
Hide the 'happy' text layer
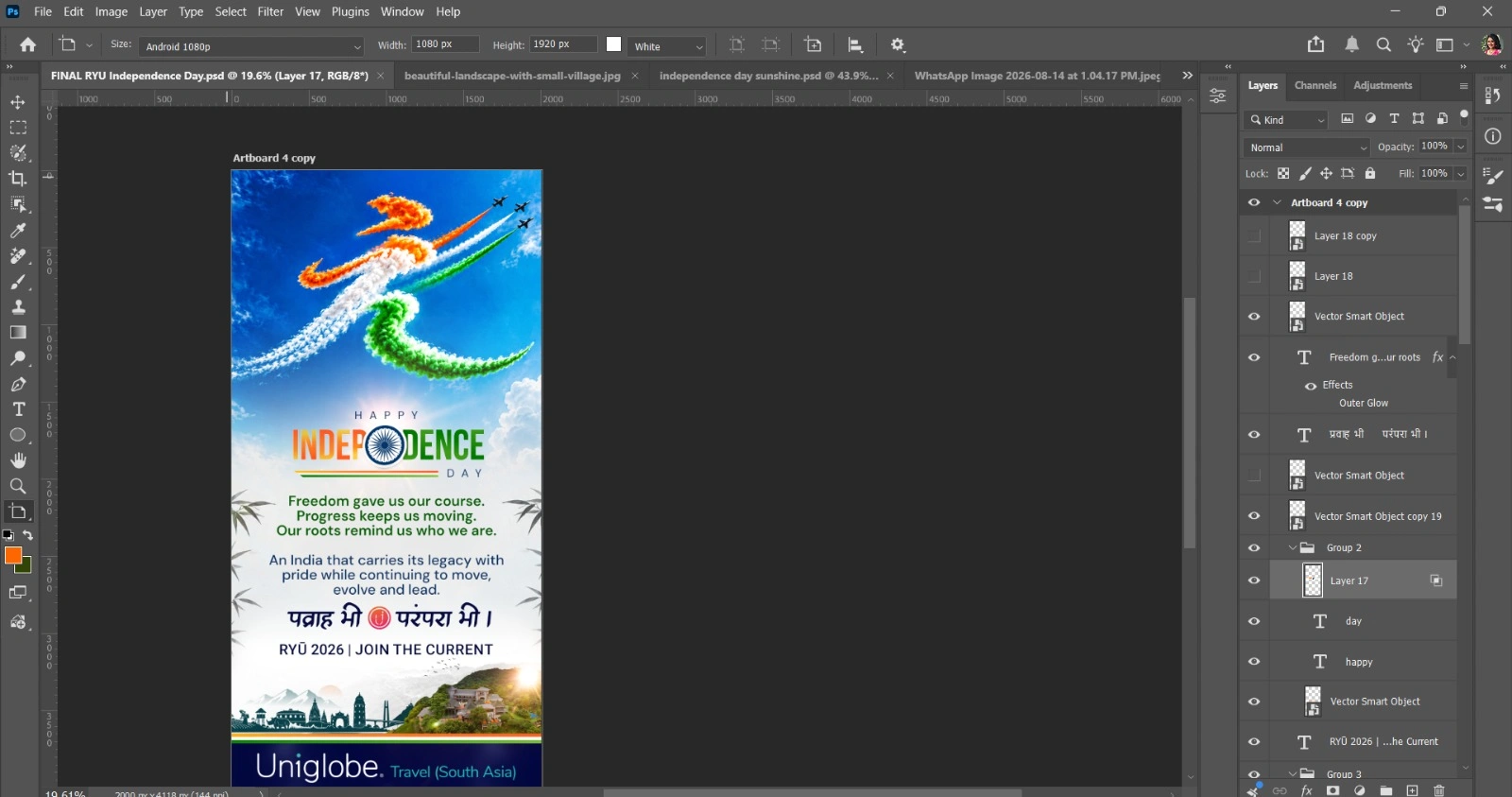point(1254,662)
